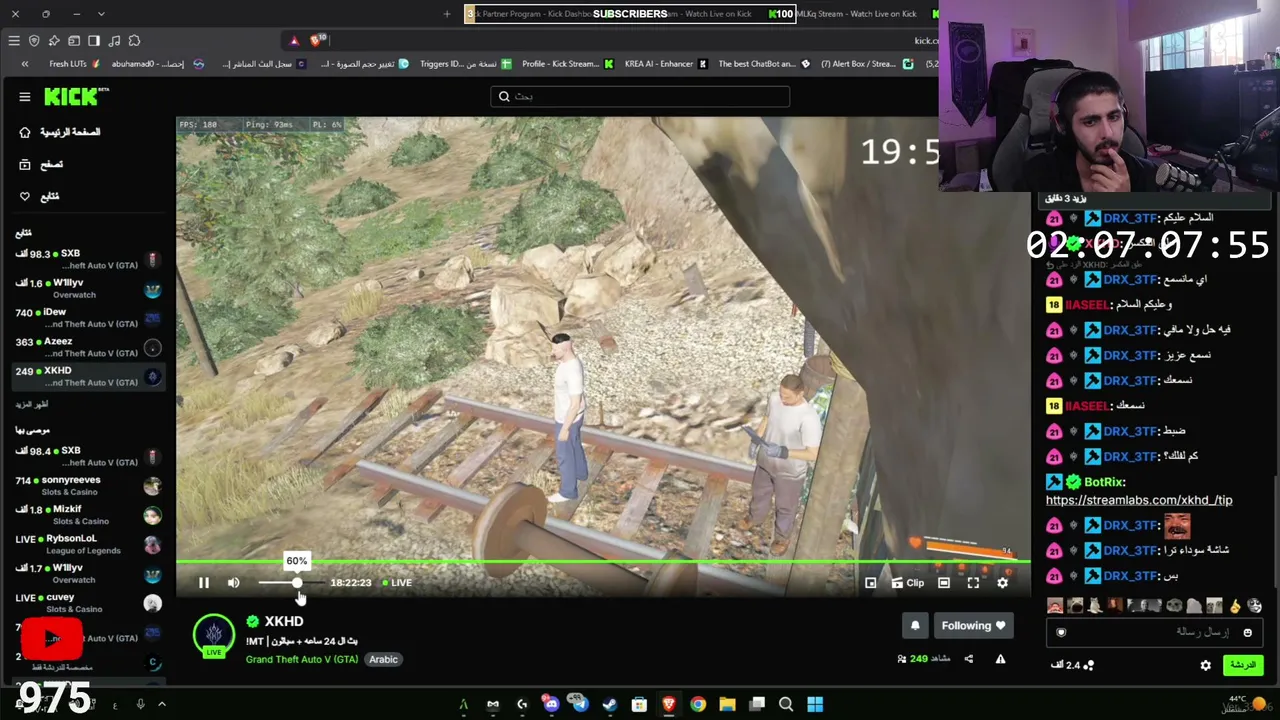Toggle notifications bell for XKHD

click(915, 626)
